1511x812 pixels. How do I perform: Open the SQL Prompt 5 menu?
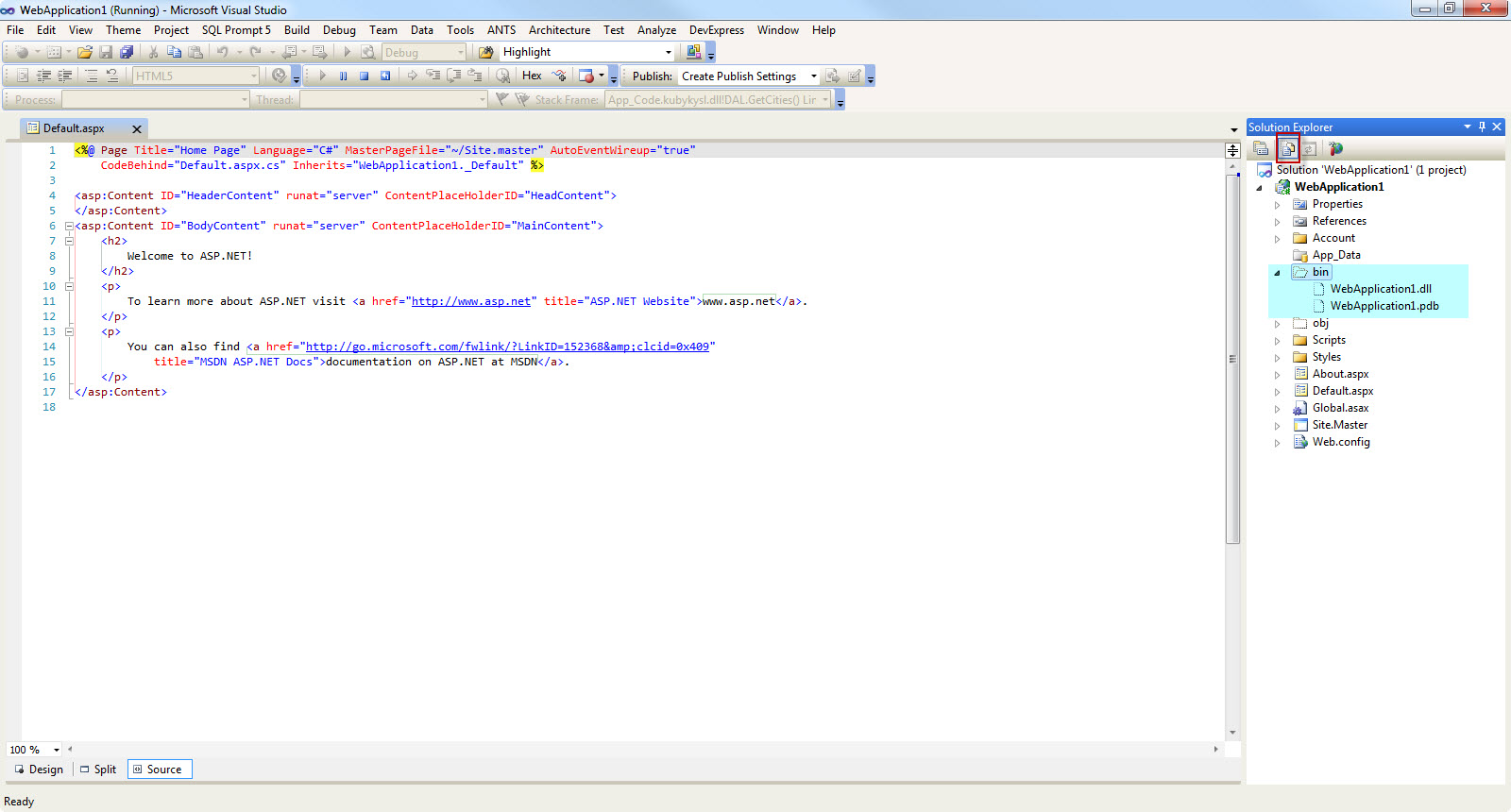pos(236,30)
